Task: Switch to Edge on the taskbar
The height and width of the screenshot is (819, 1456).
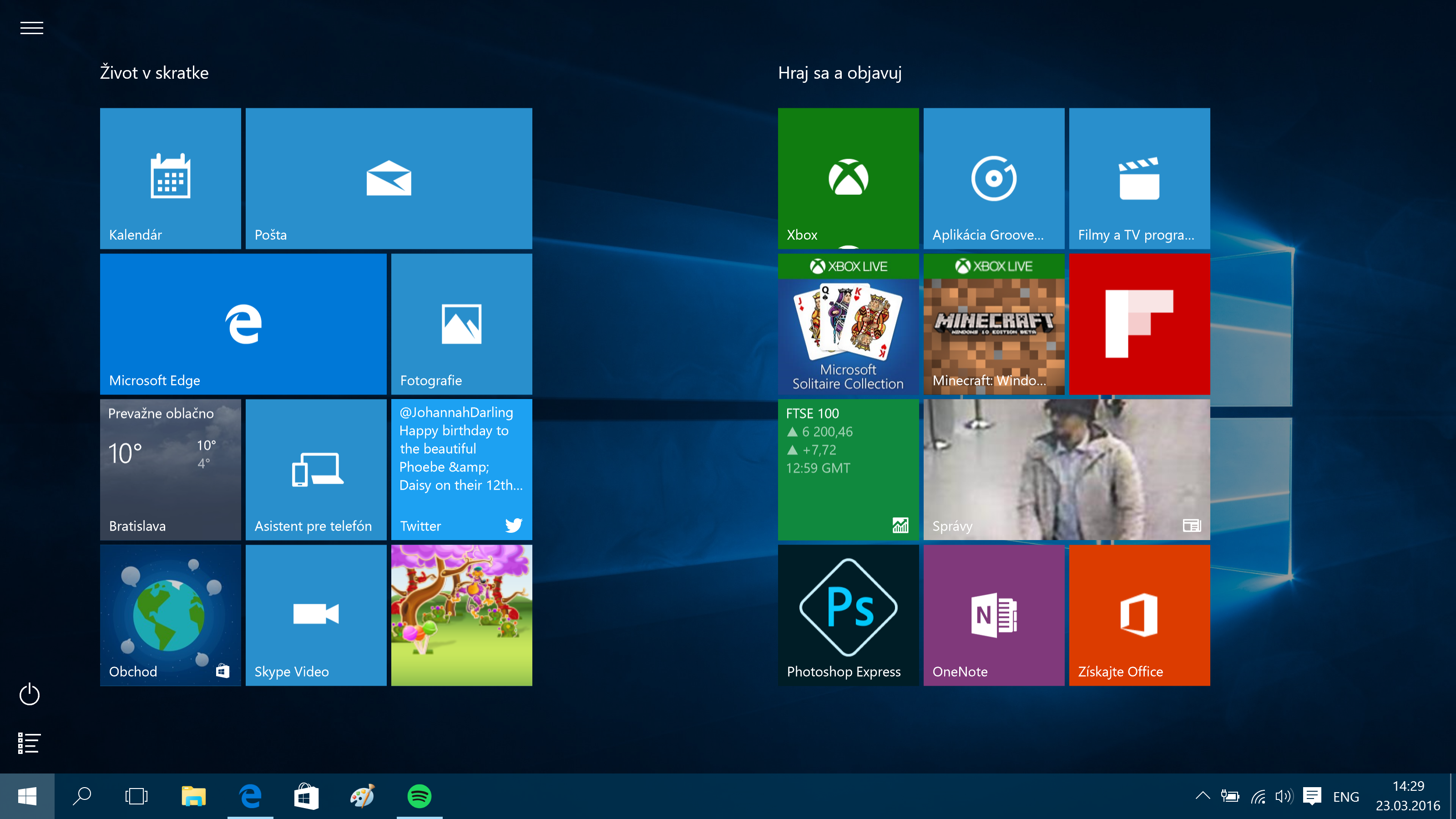Action: [250, 796]
